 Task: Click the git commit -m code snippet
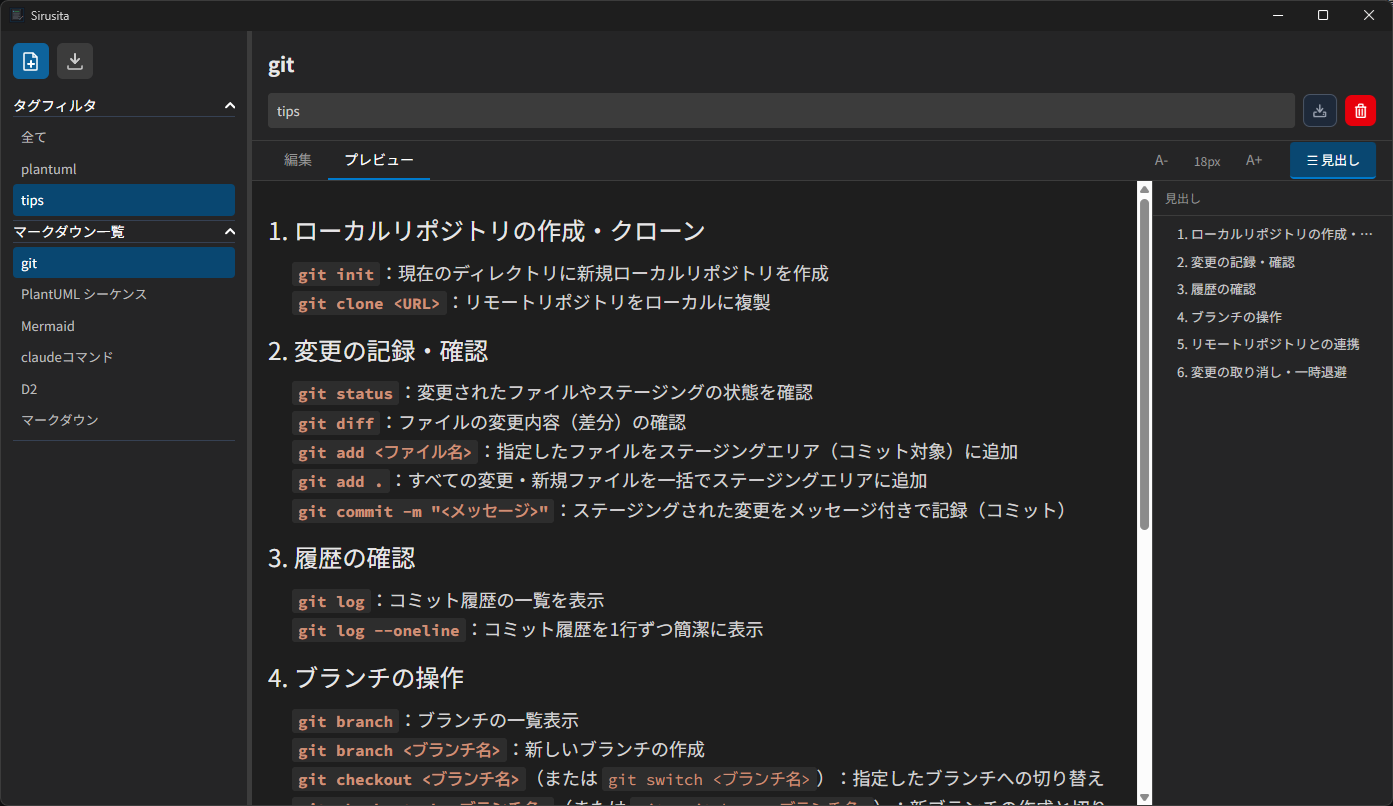(x=423, y=511)
